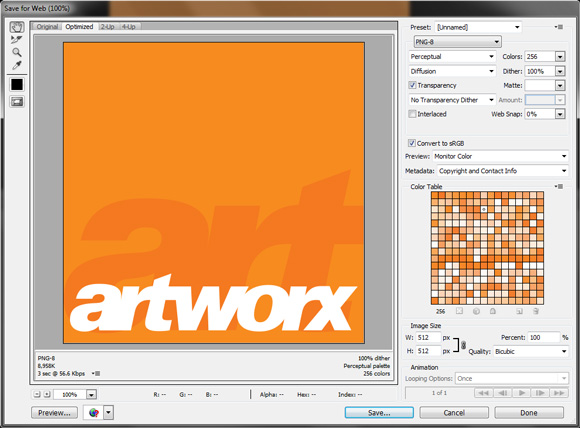The image size is (580, 428).
Task: Click the Web Snap value field showing 0%
Action: (x=540, y=114)
